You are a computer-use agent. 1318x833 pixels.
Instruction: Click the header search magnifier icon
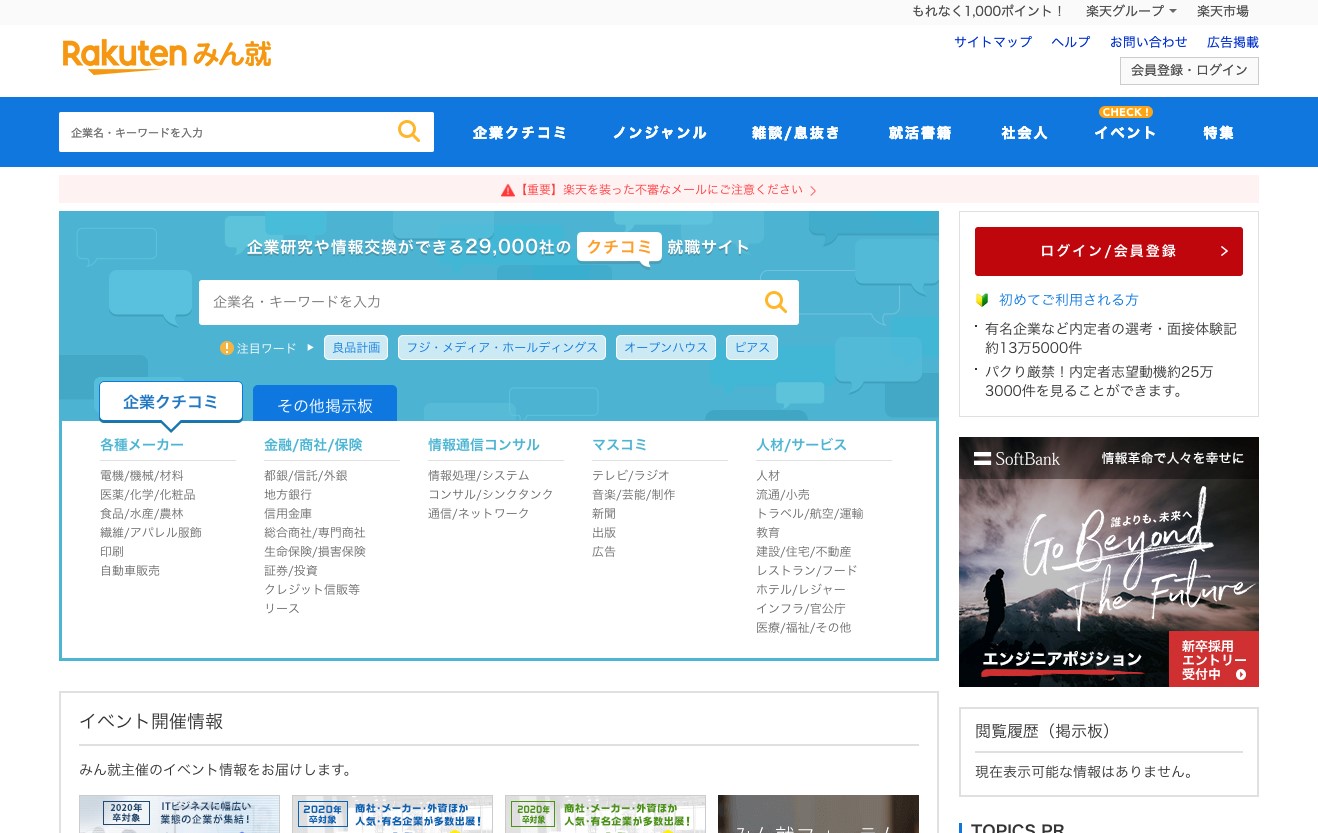point(409,131)
